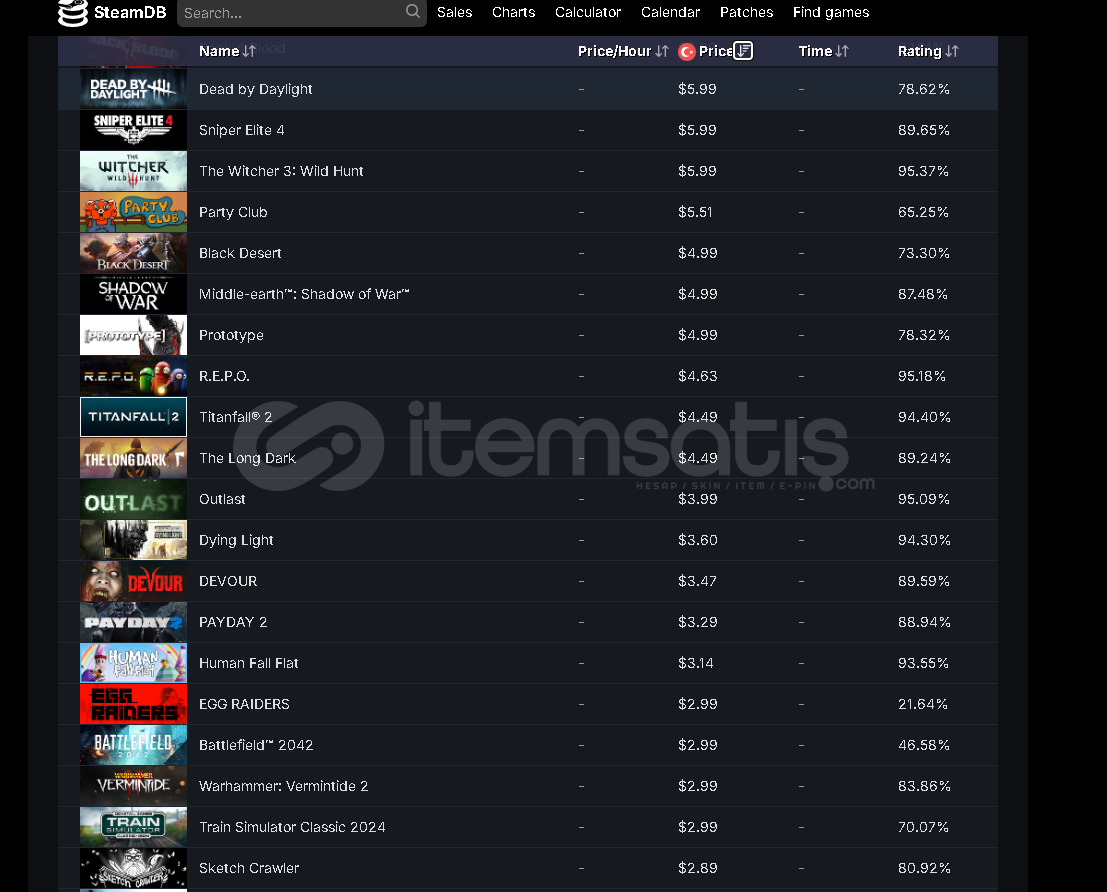Click the $4.63 price of R.E.P.O.
The height and width of the screenshot is (892, 1107).
(698, 376)
